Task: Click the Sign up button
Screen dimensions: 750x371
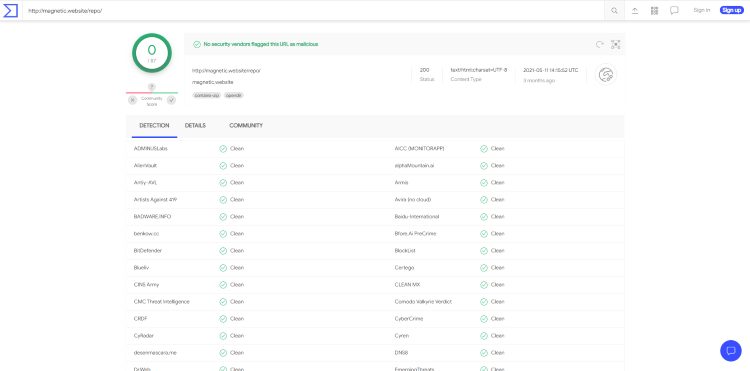Action: point(731,10)
